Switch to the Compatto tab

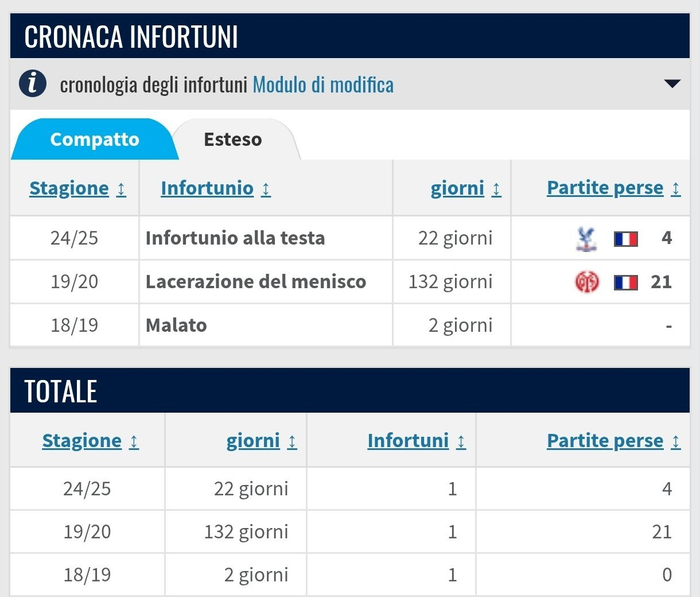tap(95, 139)
